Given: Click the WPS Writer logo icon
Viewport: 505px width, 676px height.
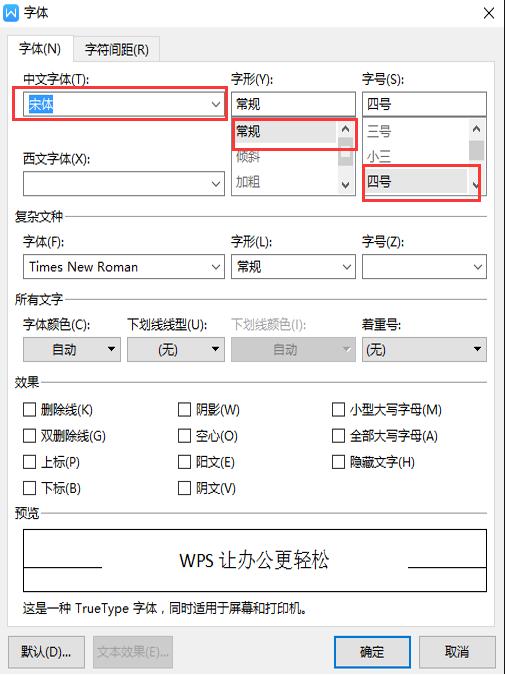Looking at the screenshot, I should [10, 13].
